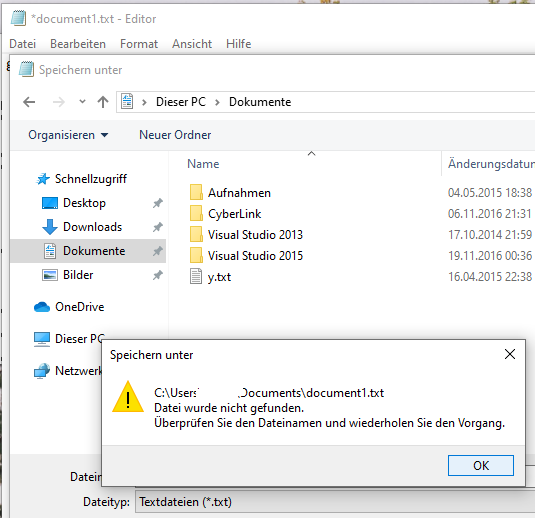The image size is (535, 518).
Task: Select Desktop in the Schnellzugriff list
Action: click(x=84, y=203)
